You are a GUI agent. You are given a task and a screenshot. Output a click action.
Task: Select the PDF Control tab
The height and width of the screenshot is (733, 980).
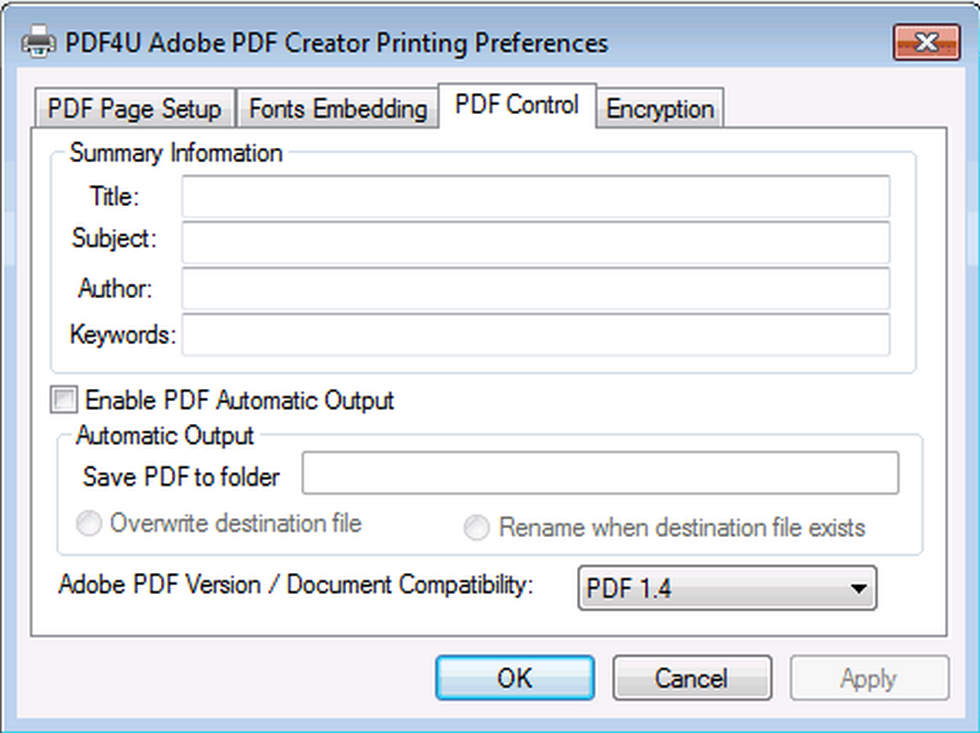(x=517, y=105)
